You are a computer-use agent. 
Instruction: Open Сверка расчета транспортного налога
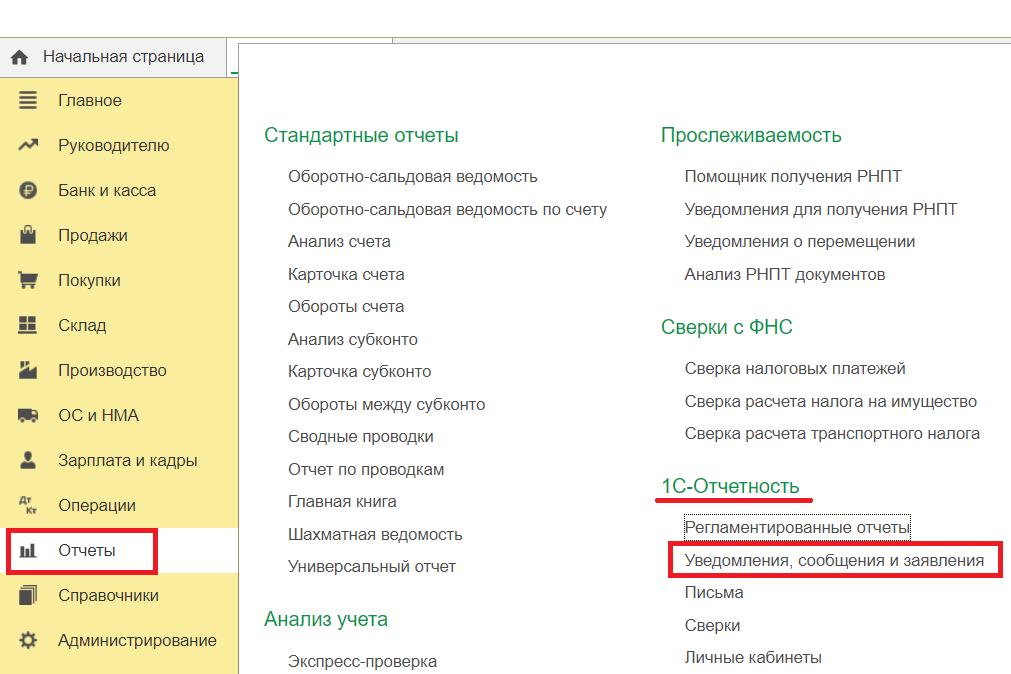click(832, 434)
